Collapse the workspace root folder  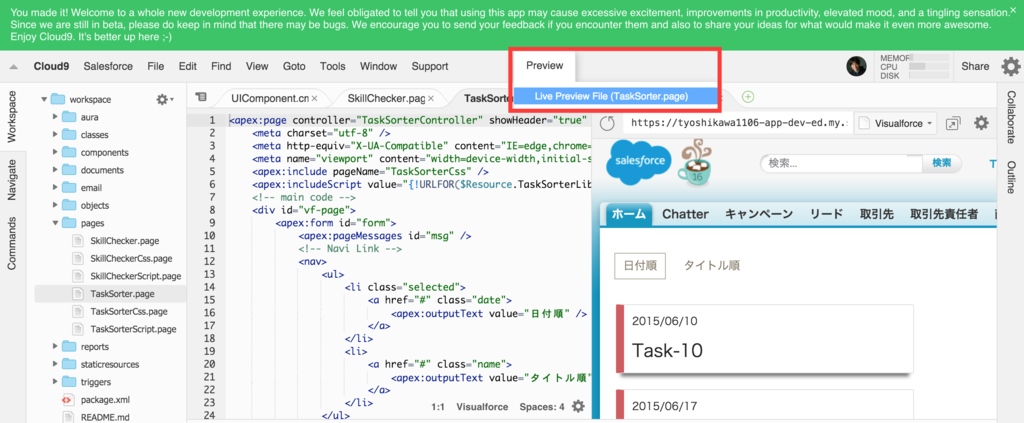tap(44, 100)
